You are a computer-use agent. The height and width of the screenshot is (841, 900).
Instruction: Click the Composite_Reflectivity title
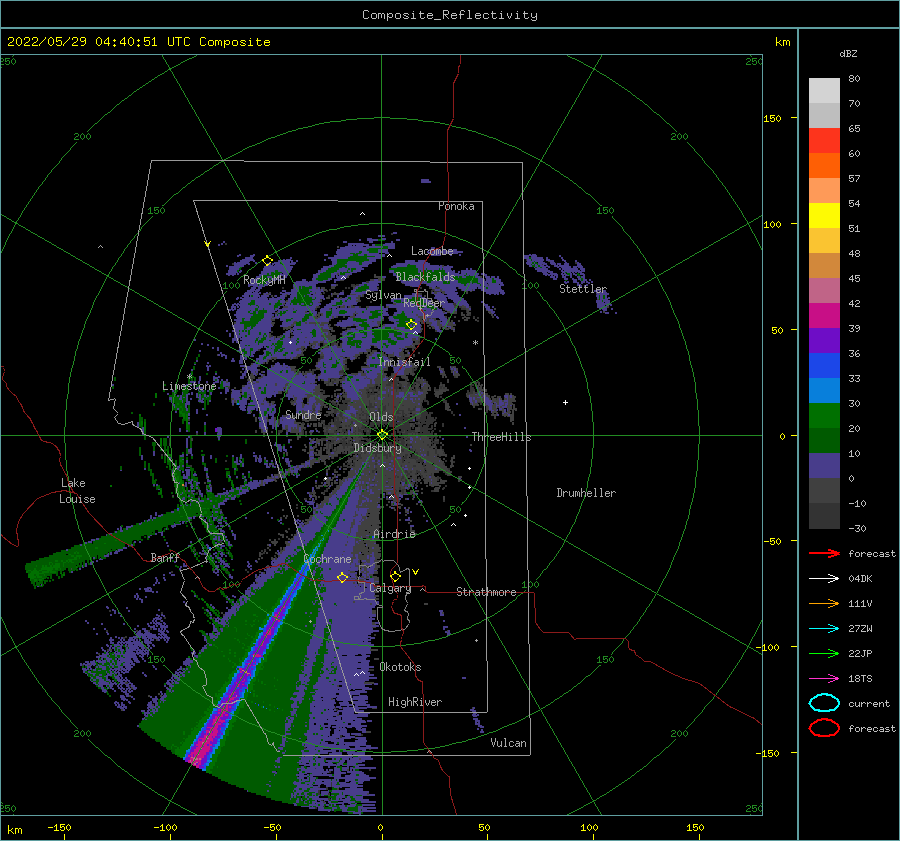coord(450,15)
